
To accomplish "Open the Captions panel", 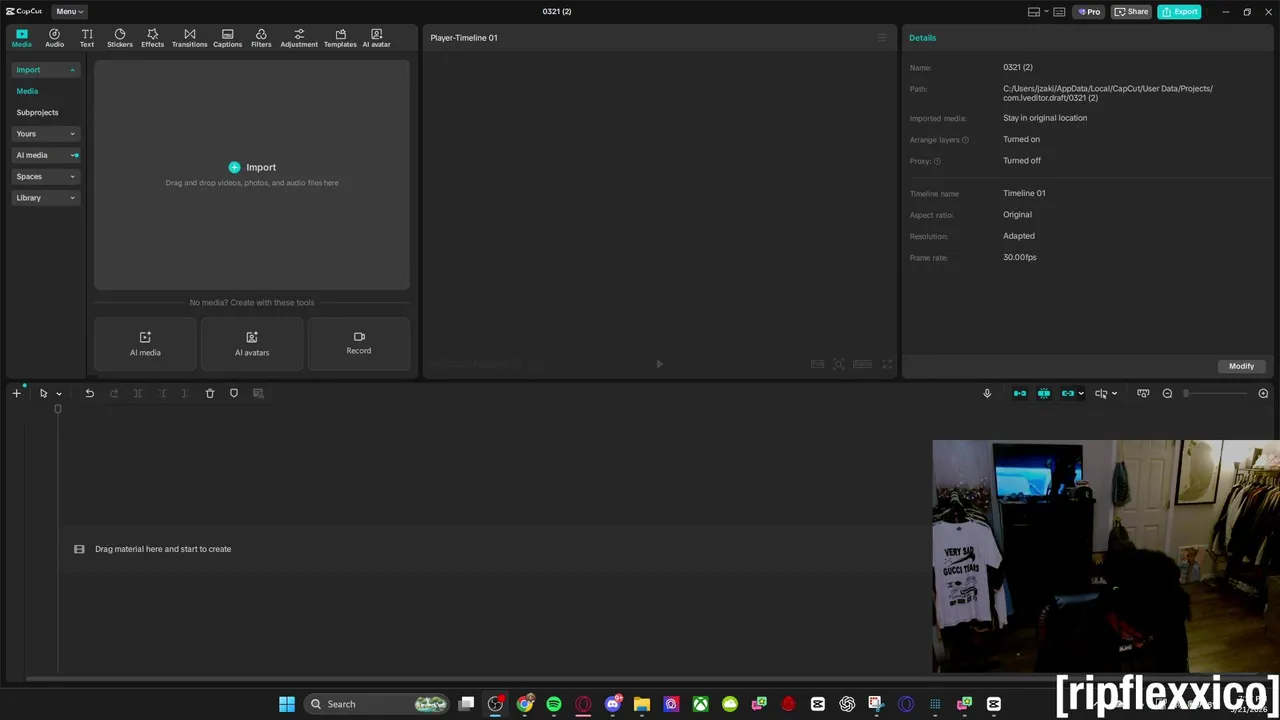I will tap(227, 38).
